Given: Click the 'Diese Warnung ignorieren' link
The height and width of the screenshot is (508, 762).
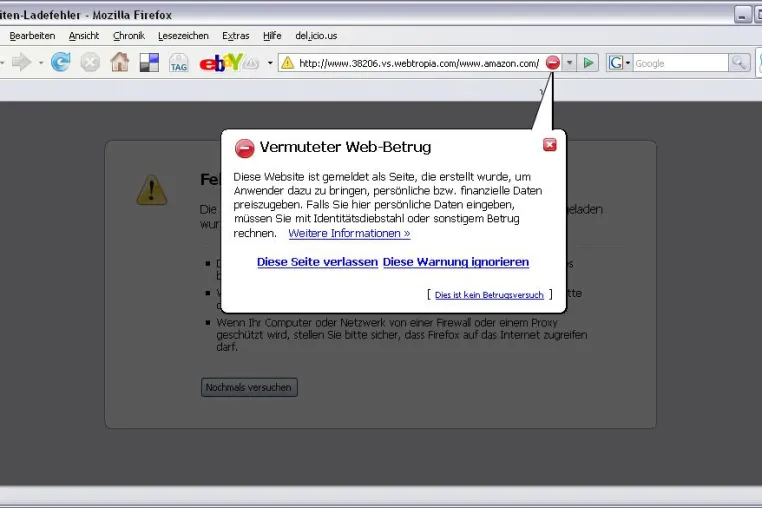Looking at the screenshot, I should coord(456,262).
